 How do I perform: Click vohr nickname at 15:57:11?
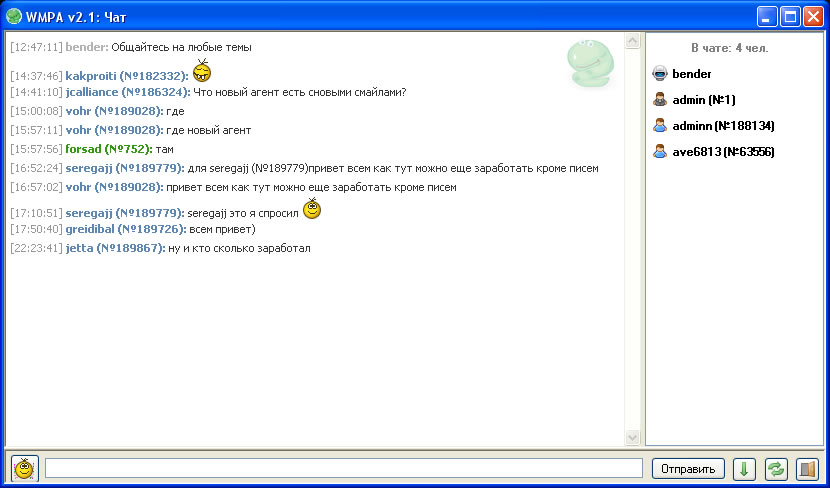tap(114, 130)
